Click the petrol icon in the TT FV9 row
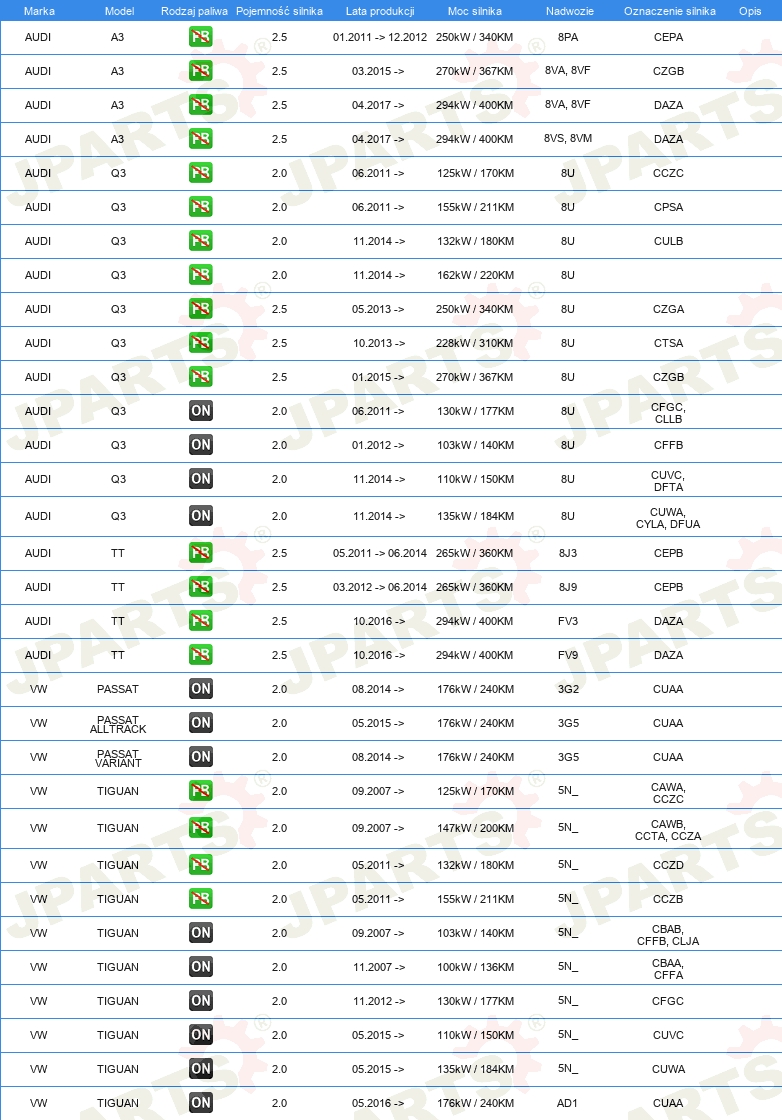The image size is (782, 1120). 201,655
